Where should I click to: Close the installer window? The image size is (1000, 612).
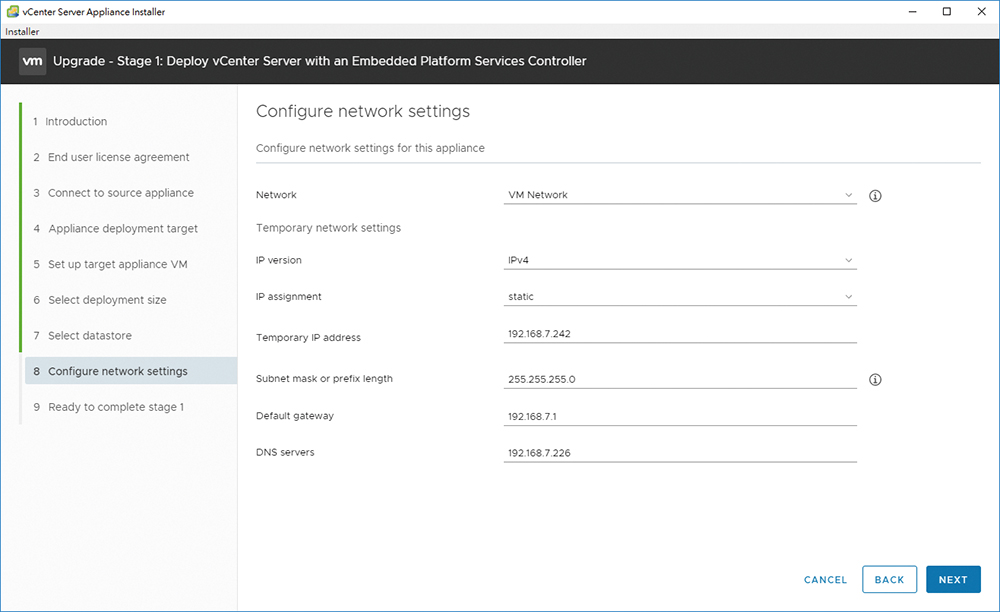[982, 11]
